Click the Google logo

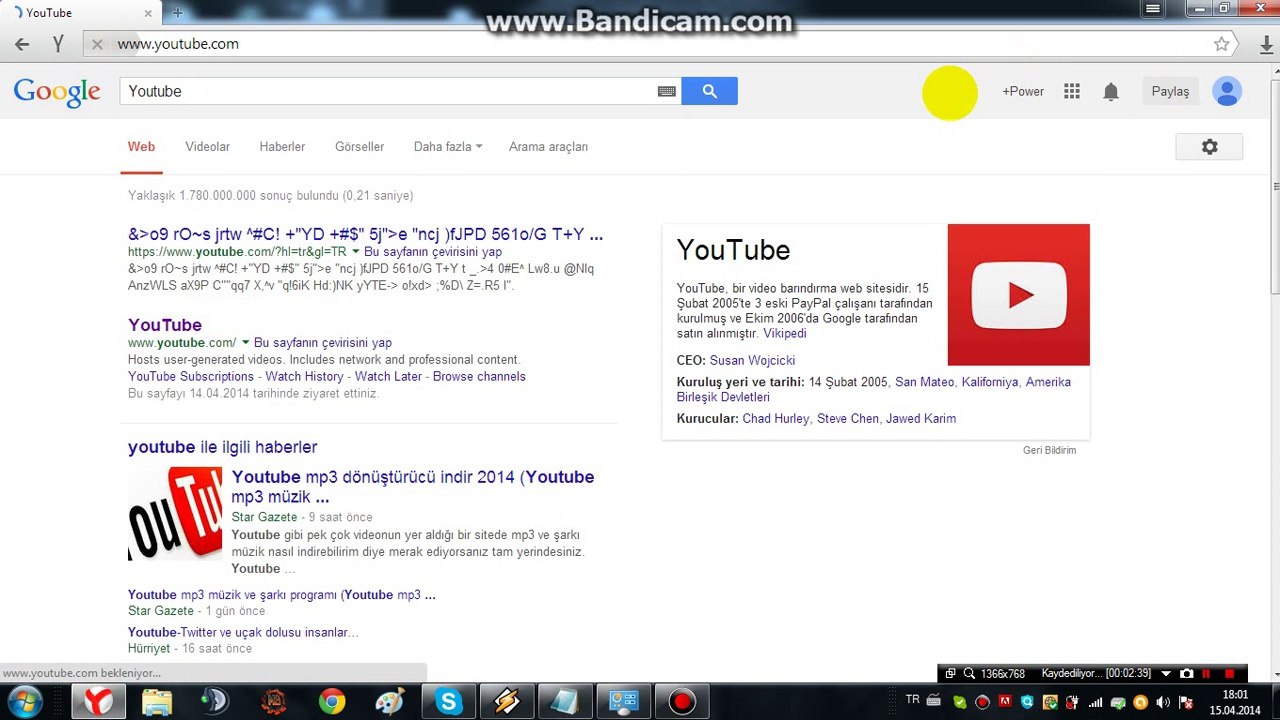click(57, 92)
